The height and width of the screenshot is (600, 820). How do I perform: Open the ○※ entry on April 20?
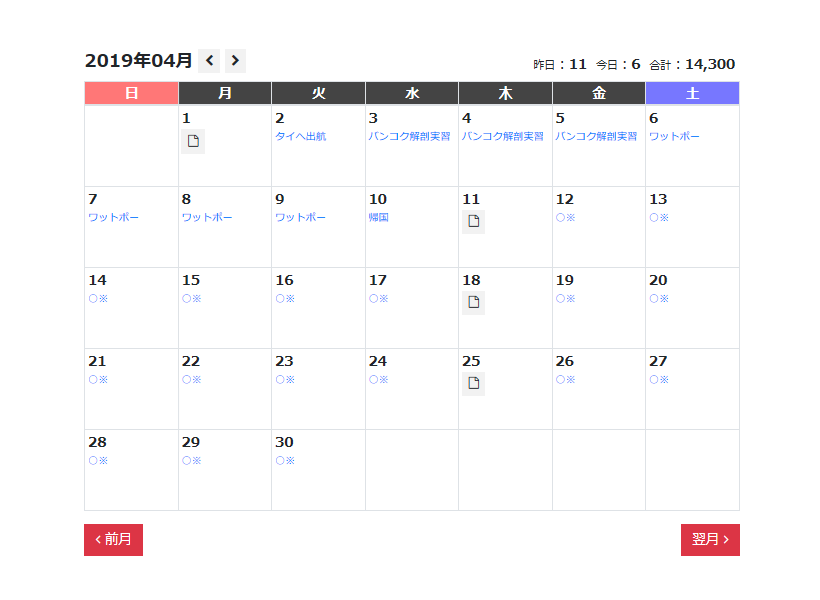point(659,299)
